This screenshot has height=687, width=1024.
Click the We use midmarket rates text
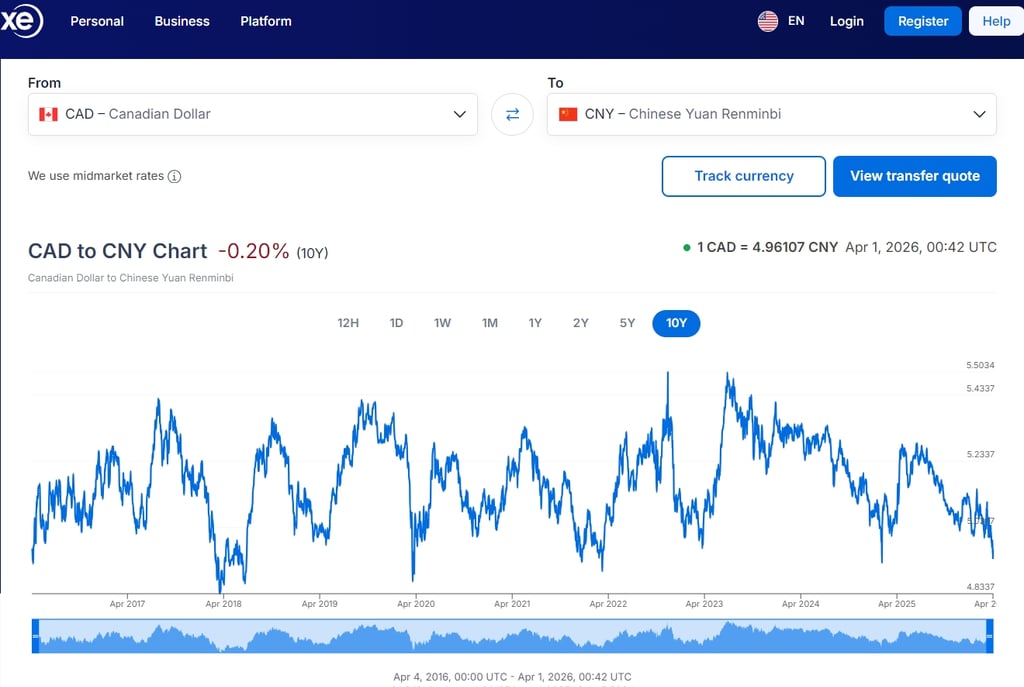coord(96,176)
